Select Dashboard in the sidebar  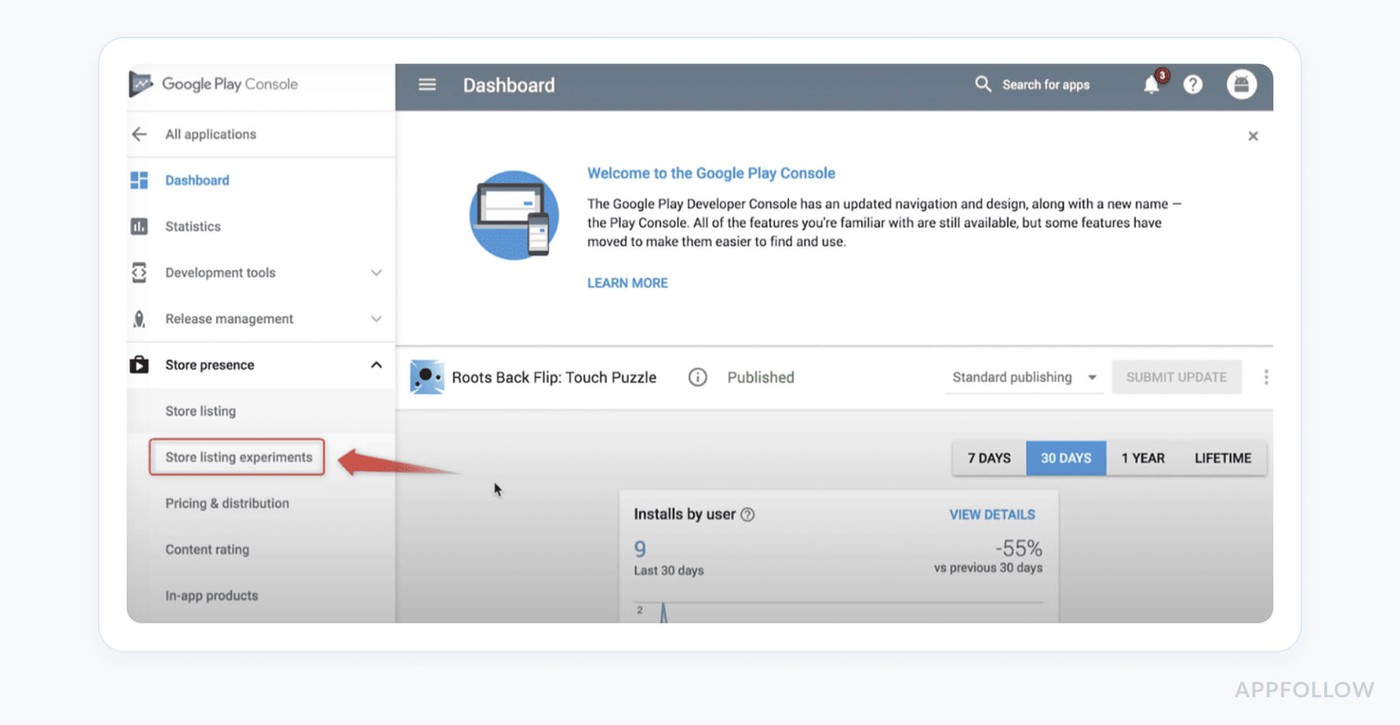click(x=197, y=180)
